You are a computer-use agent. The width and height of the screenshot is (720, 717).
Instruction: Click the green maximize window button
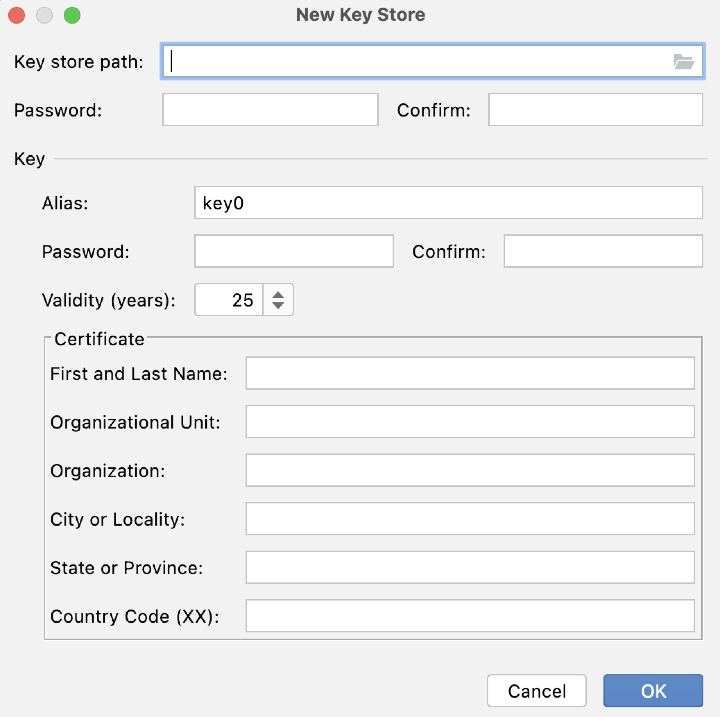click(x=71, y=16)
